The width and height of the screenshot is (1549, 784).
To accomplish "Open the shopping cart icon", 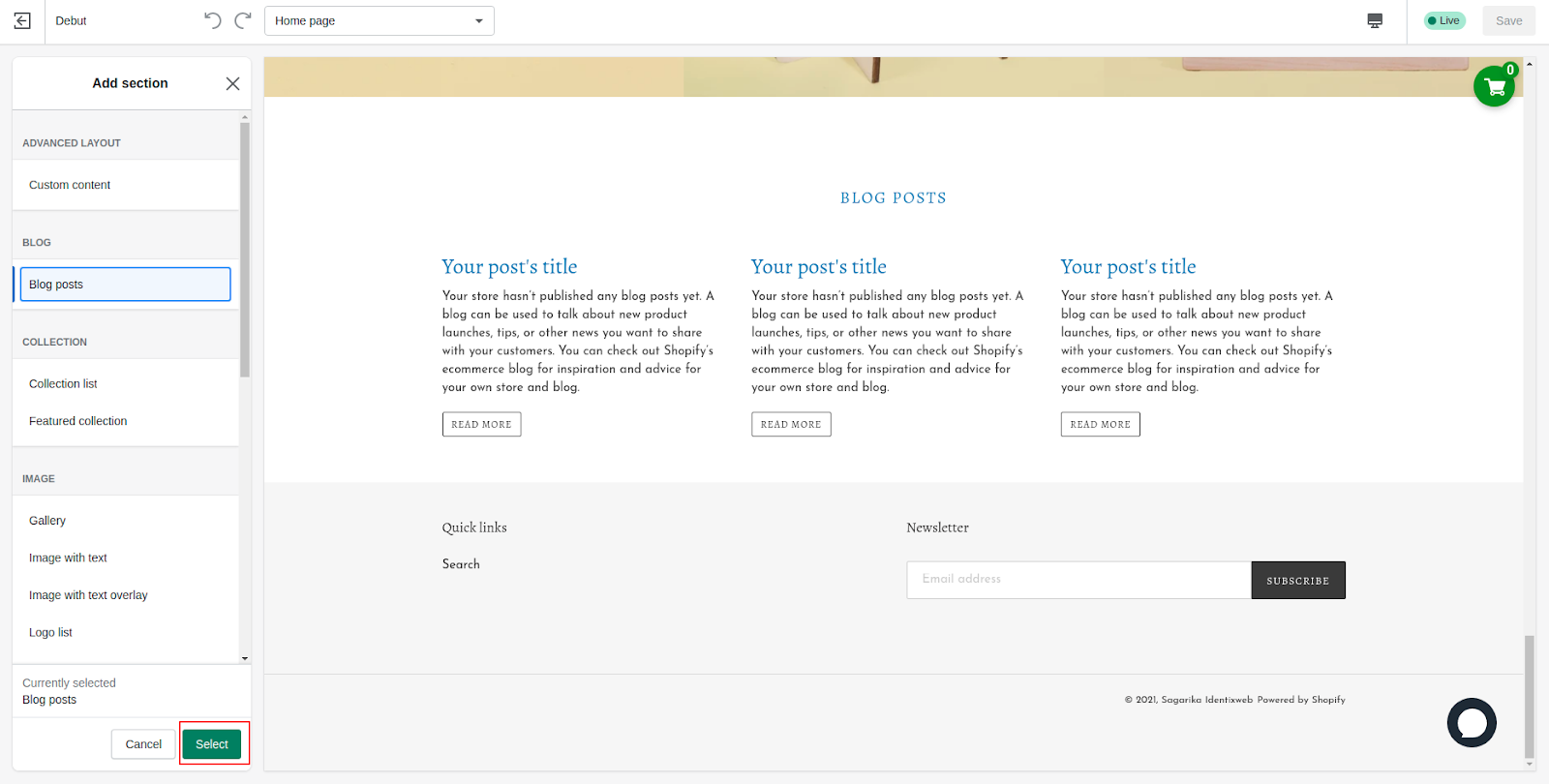I will point(1495,87).
